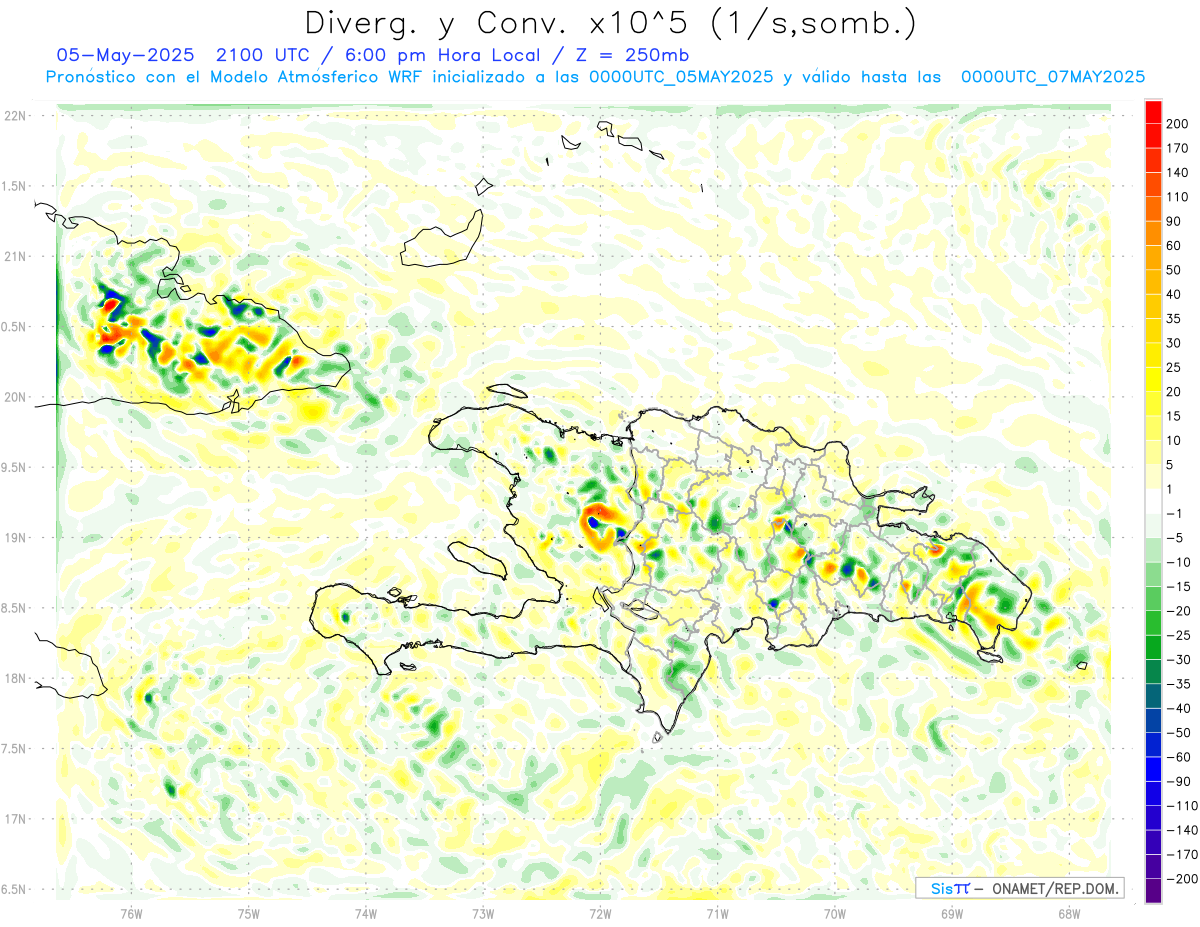
Task: Click the '-5' color bar value
Action: click(1174, 539)
